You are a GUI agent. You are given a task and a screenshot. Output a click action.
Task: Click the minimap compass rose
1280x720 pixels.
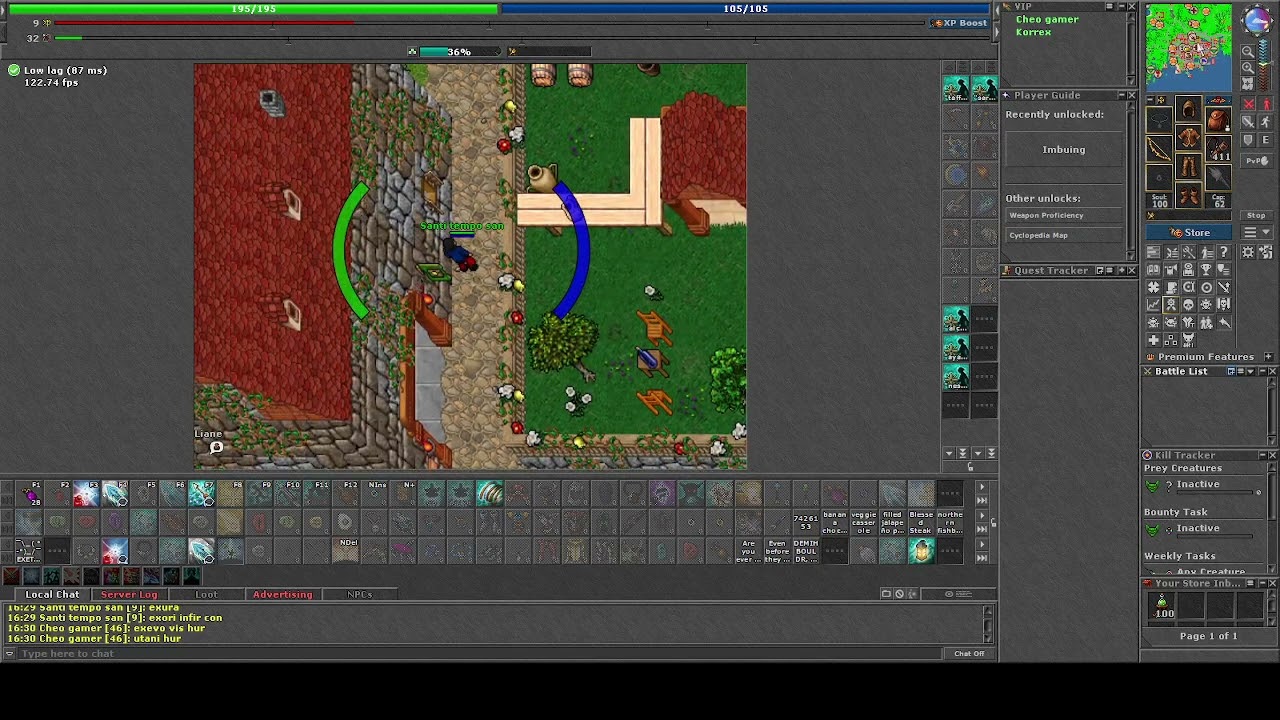point(1257,19)
